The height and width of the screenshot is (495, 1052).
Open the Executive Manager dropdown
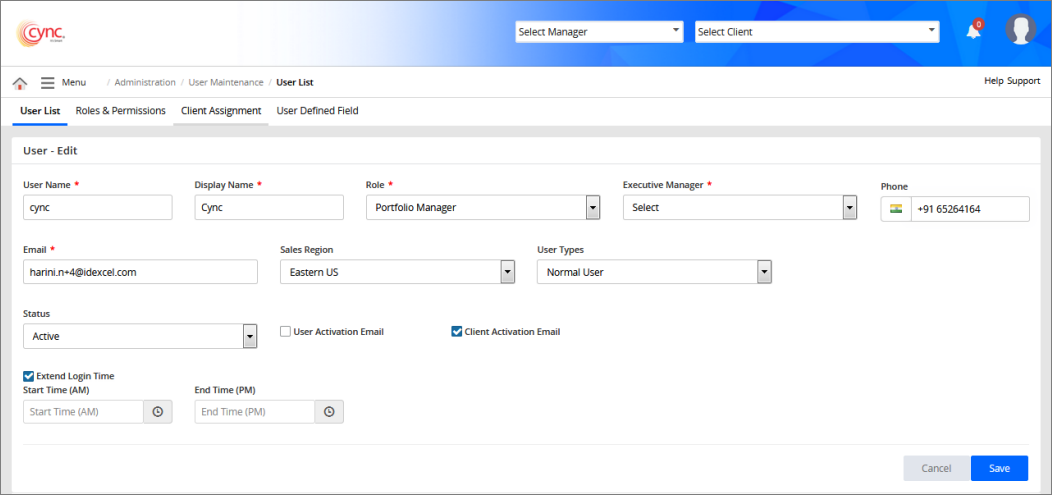pos(849,208)
